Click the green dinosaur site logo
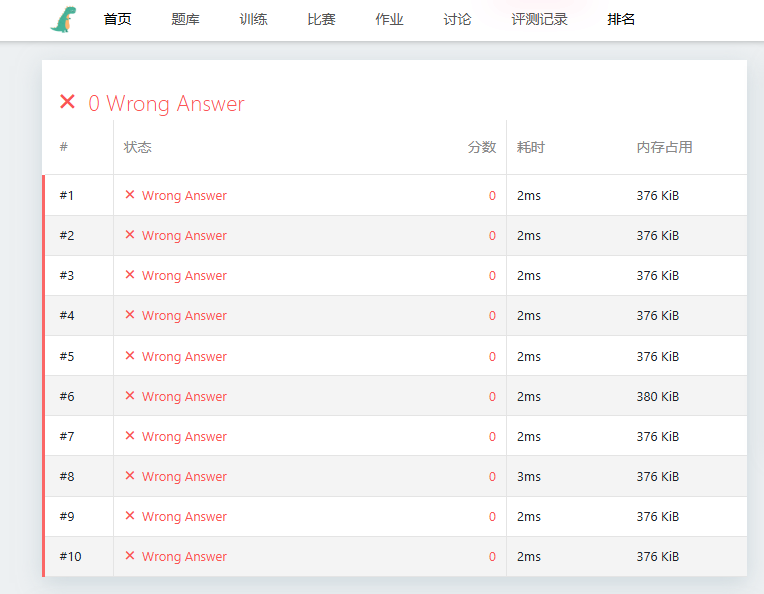The height and width of the screenshot is (594, 764). point(62,19)
